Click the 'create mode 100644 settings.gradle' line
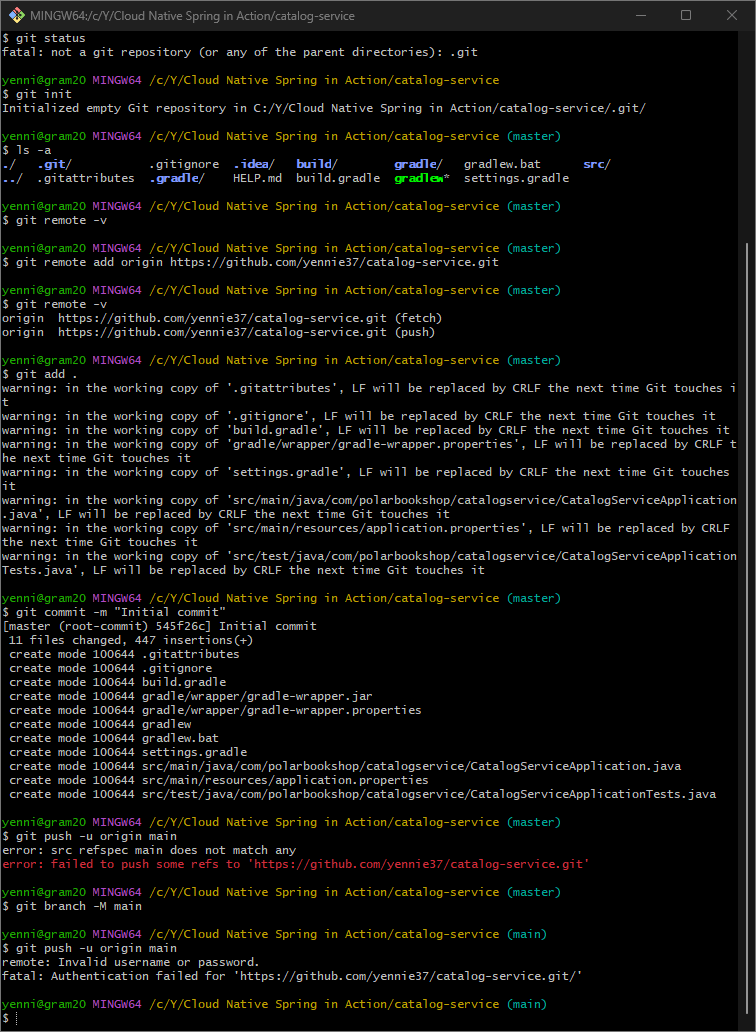The width and height of the screenshot is (756, 1032). (x=128, y=752)
